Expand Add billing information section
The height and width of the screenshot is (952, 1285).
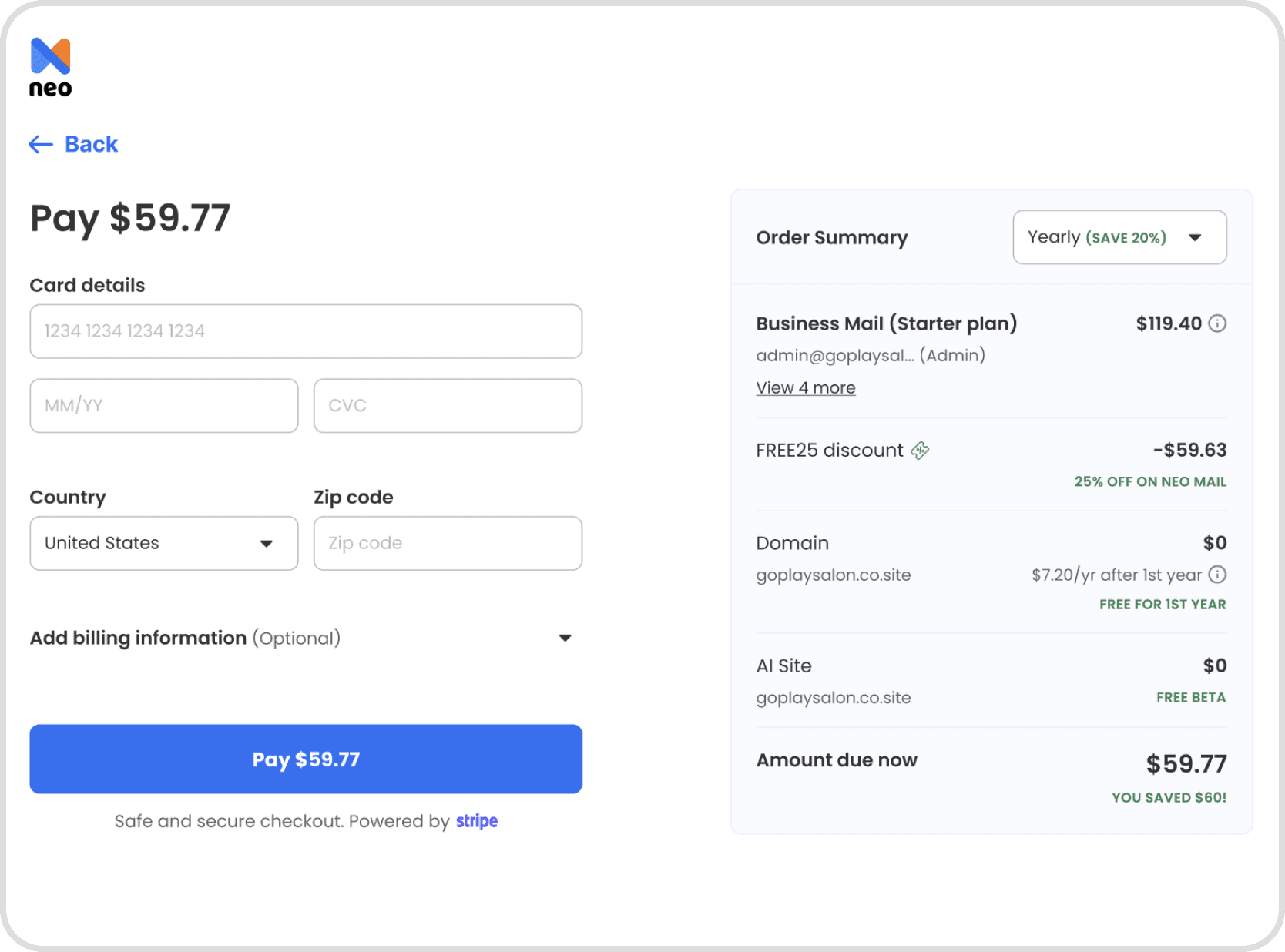(x=301, y=638)
